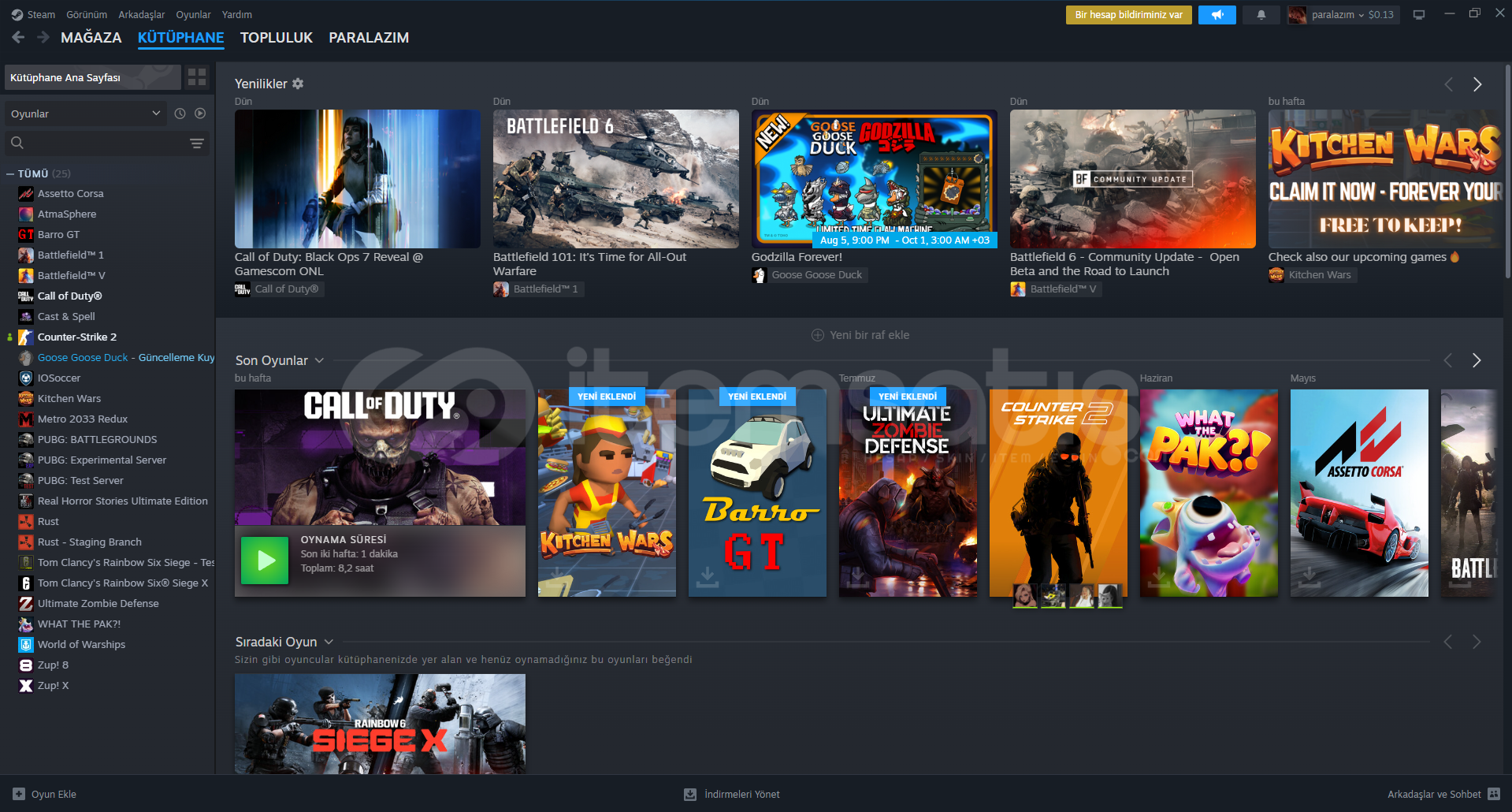This screenshot has height=812, width=1512.
Task: Click the KÜTÜPHANE tab
Action: (x=181, y=37)
